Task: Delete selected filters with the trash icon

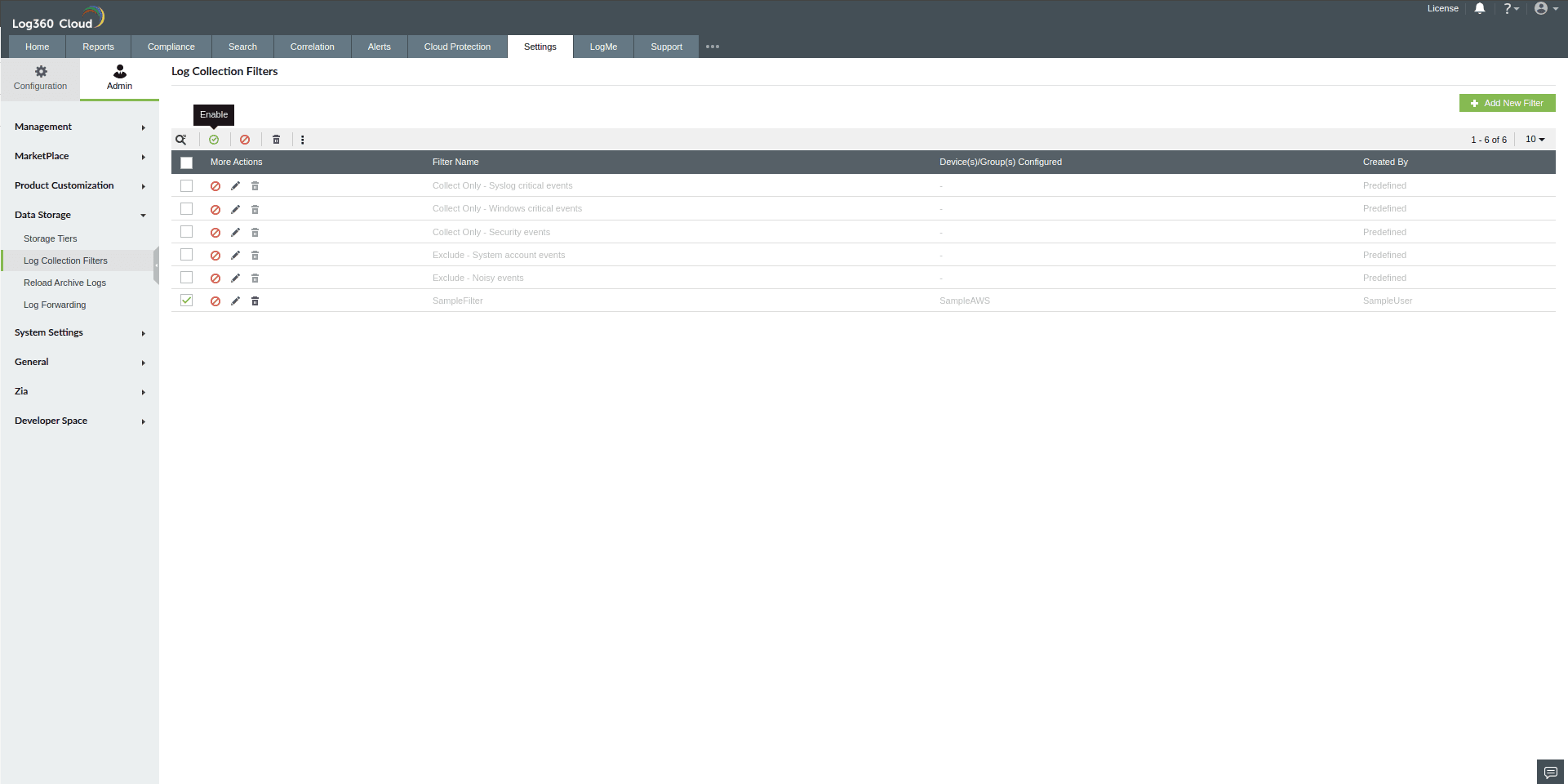Action: tap(276, 140)
